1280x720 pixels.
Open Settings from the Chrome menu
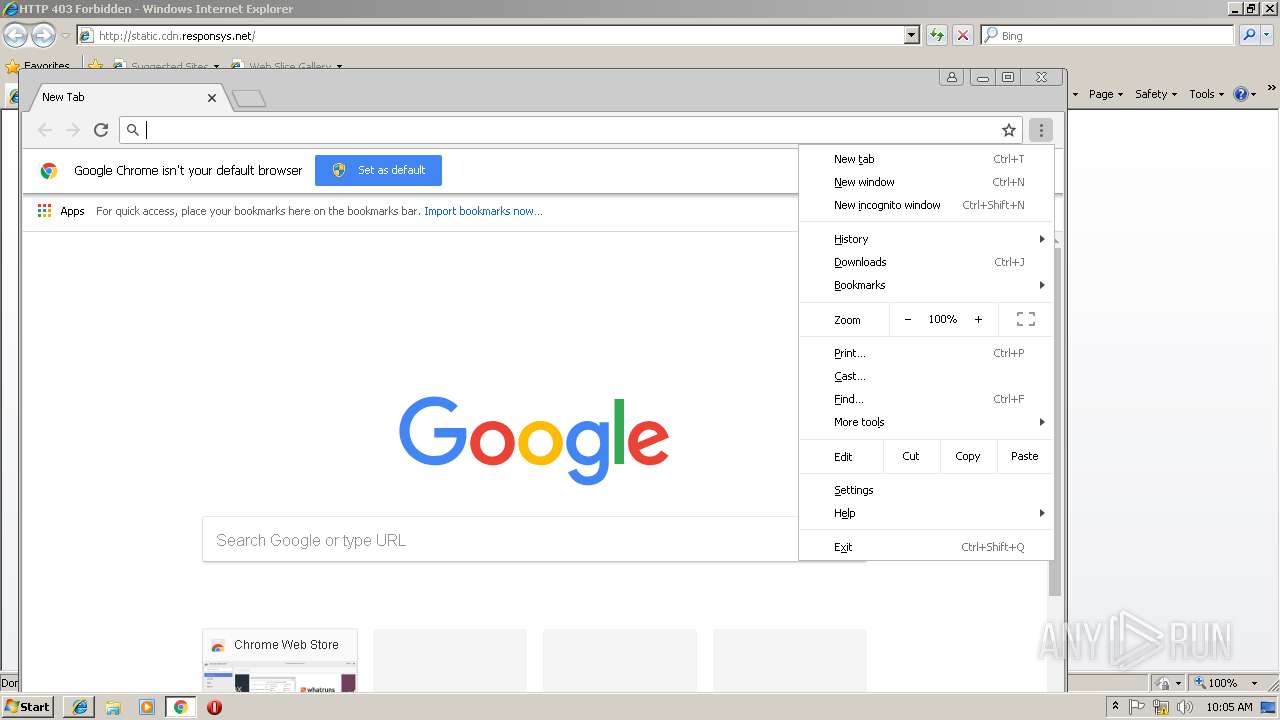926,490
